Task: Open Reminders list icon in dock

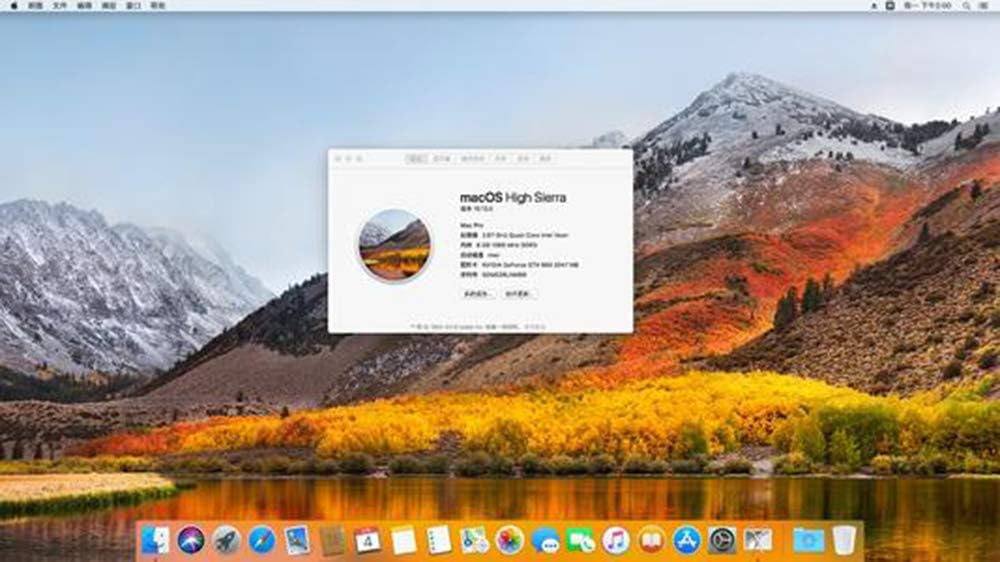Action: pyautogui.click(x=439, y=540)
